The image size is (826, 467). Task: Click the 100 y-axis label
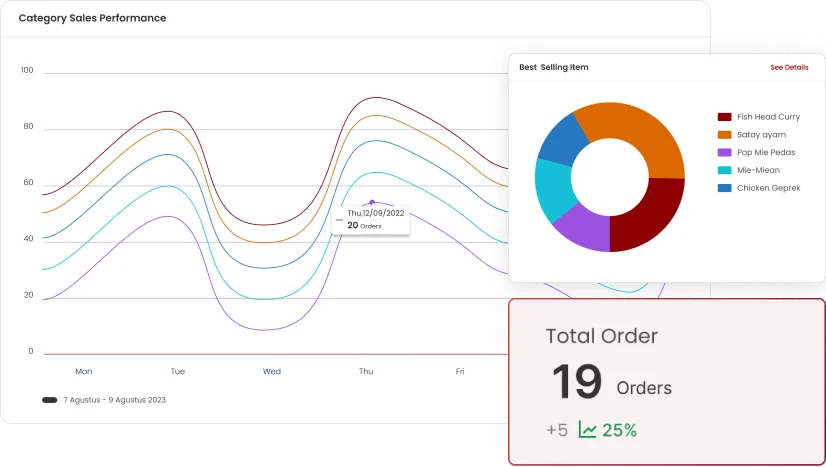(27, 71)
